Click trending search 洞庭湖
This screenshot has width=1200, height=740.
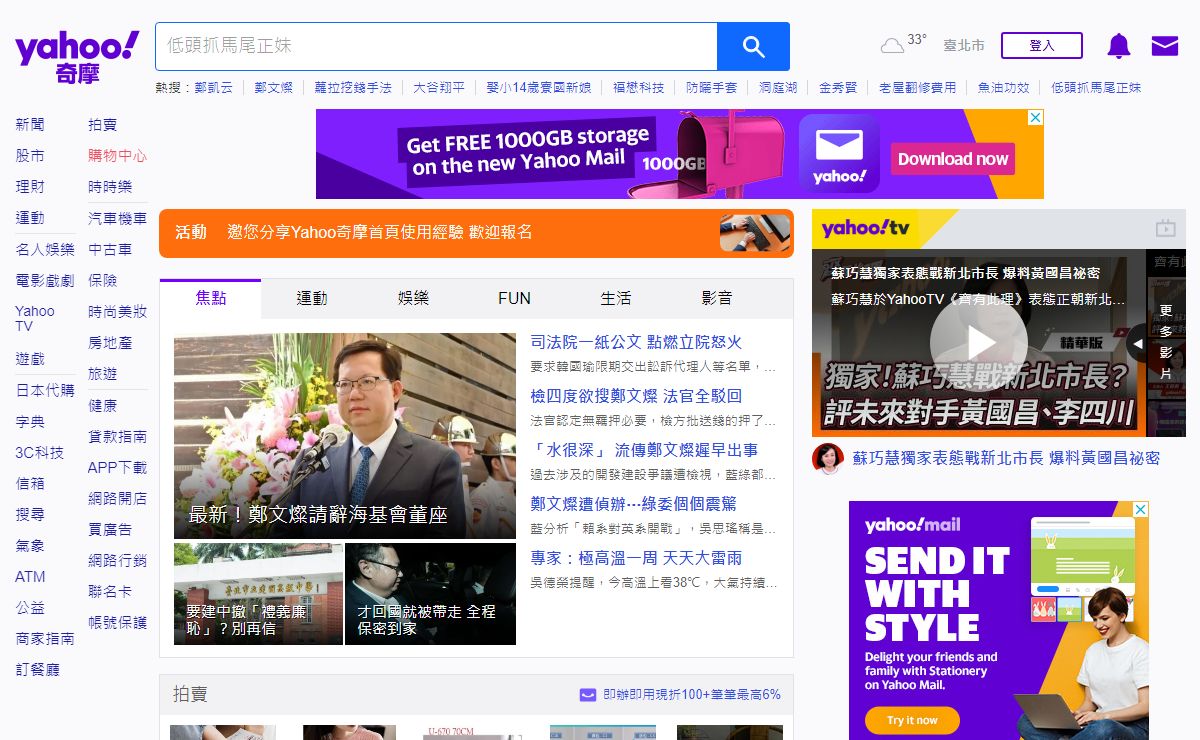click(778, 88)
